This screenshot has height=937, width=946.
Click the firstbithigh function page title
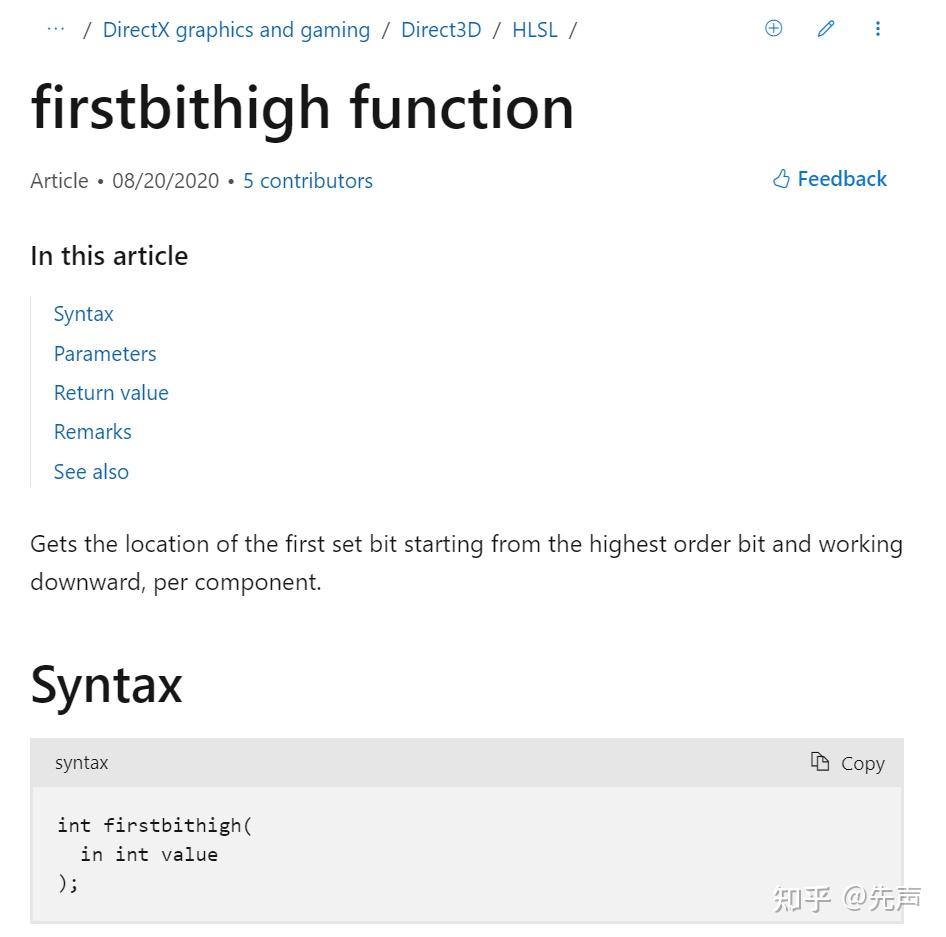[x=302, y=108]
